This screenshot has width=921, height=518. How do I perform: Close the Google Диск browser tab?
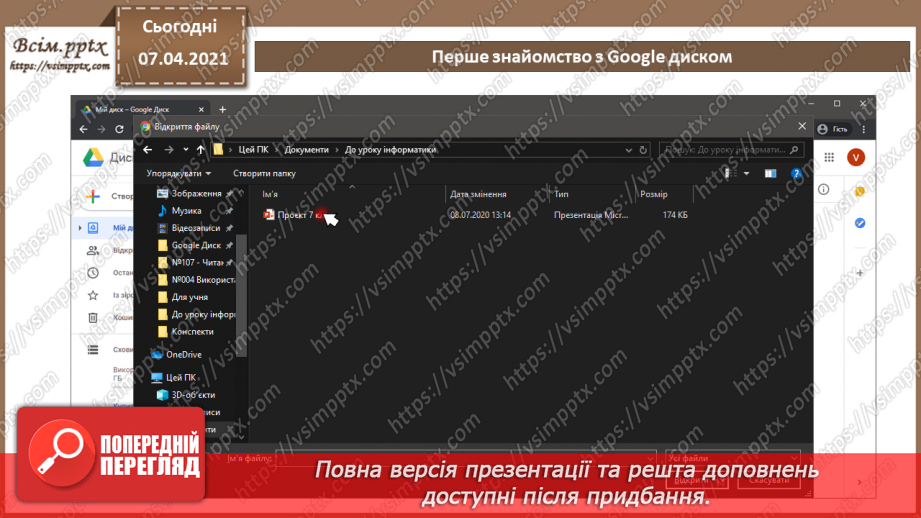201,109
